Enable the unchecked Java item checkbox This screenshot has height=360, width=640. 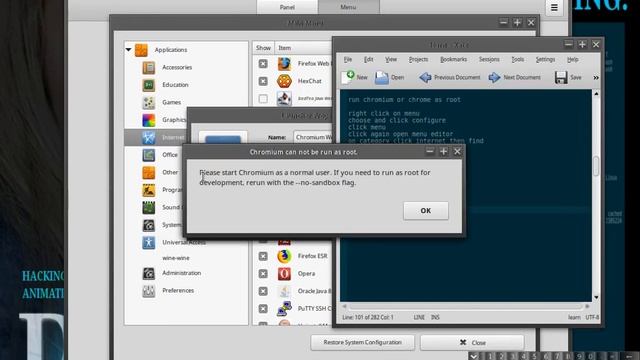(263, 99)
